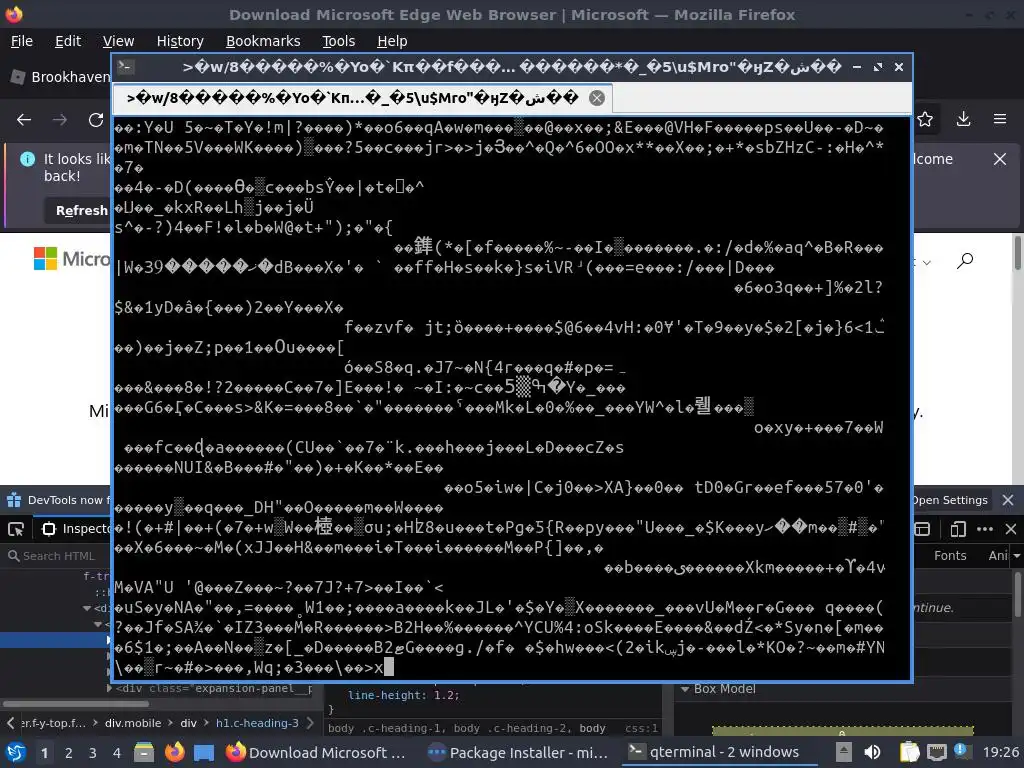Click the search magnifier on Microsoft page
Viewport: 1024px width, 768px height.
pyautogui.click(x=965, y=261)
